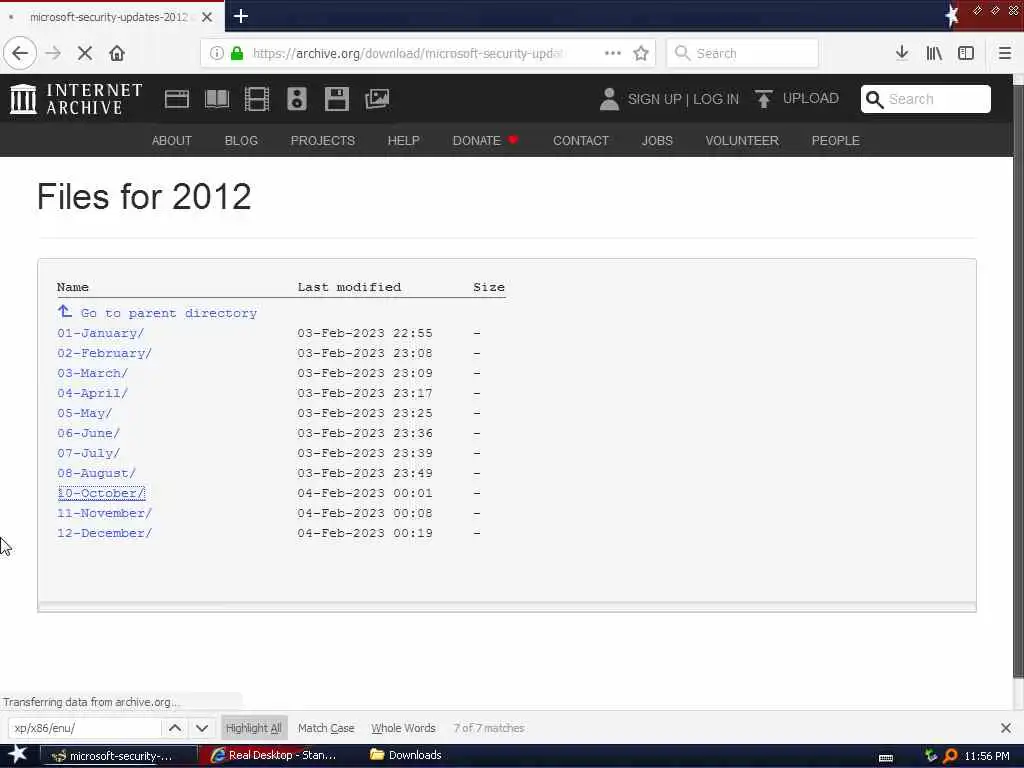Open the Software floppy disk icon

(337, 99)
